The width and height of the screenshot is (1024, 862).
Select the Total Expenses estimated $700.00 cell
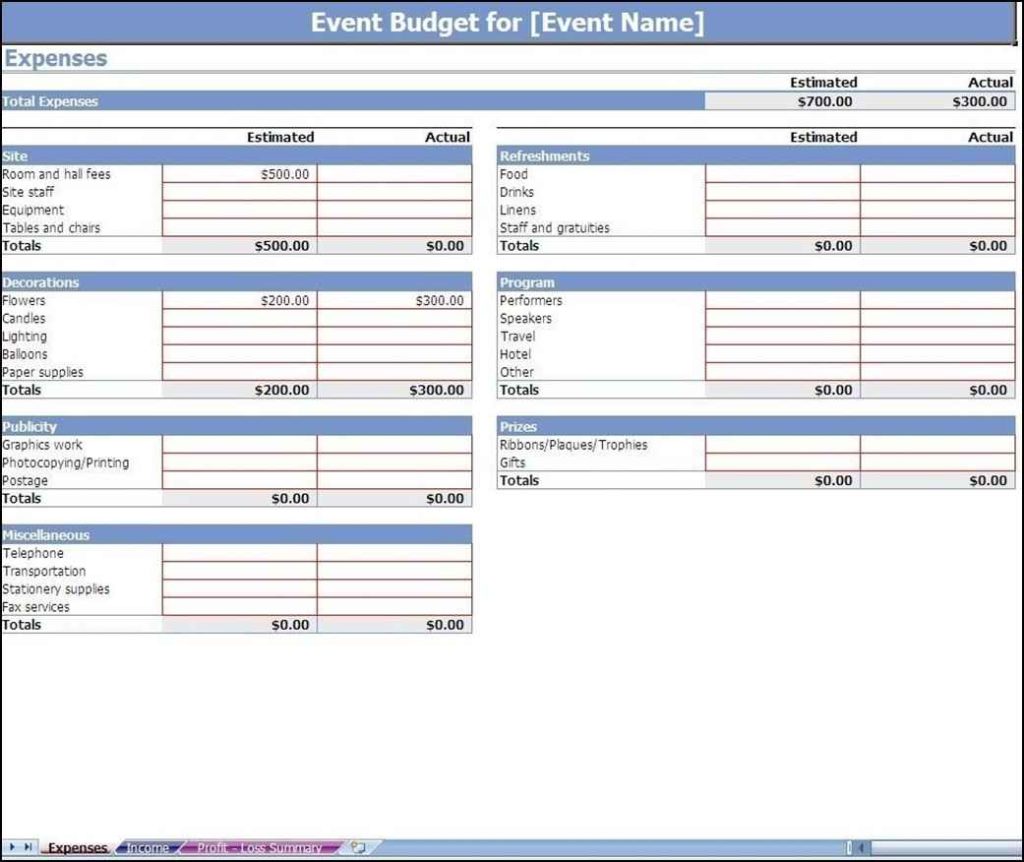point(782,101)
